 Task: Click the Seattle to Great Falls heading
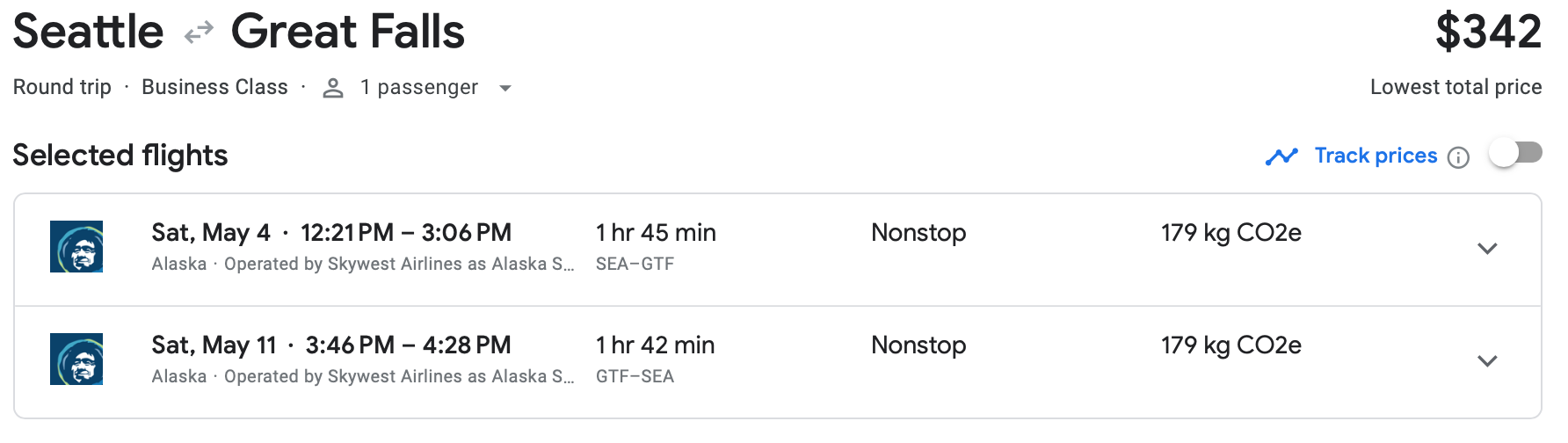click(238, 33)
